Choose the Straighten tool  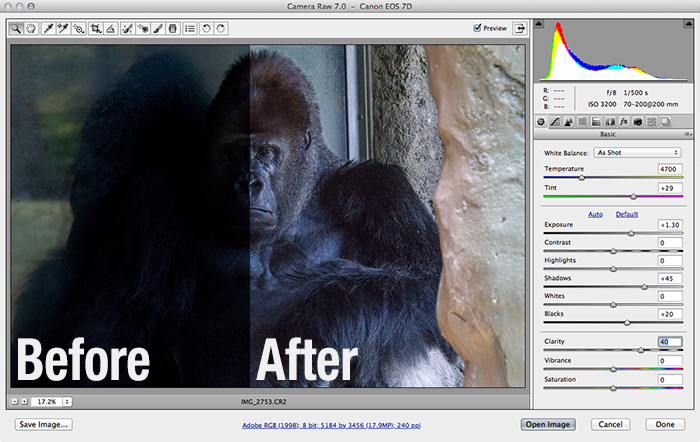pos(110,29)
